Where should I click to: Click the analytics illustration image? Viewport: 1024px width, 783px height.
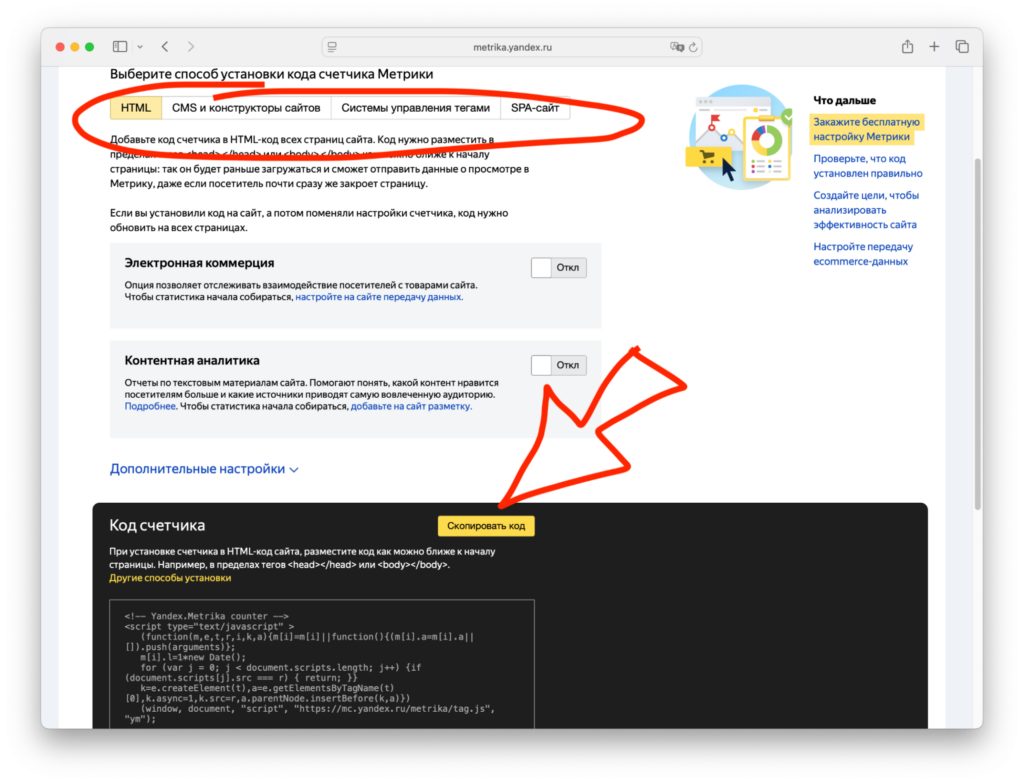pos(739,137)
